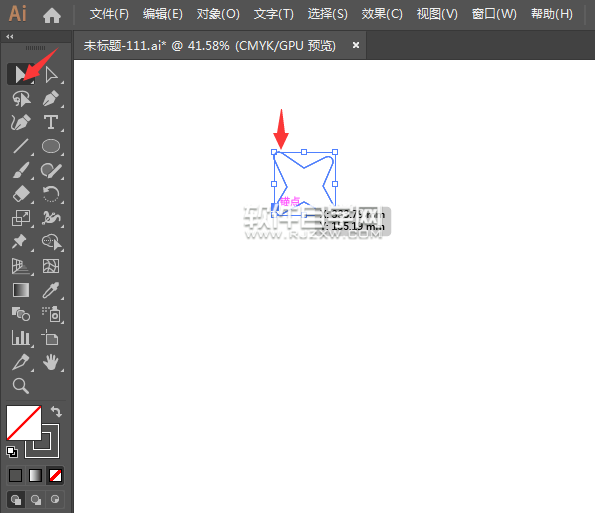The width and height of the screenshot is (595, 513).
Task: Open the 帮助(H) menu
Action: [551, 14]
